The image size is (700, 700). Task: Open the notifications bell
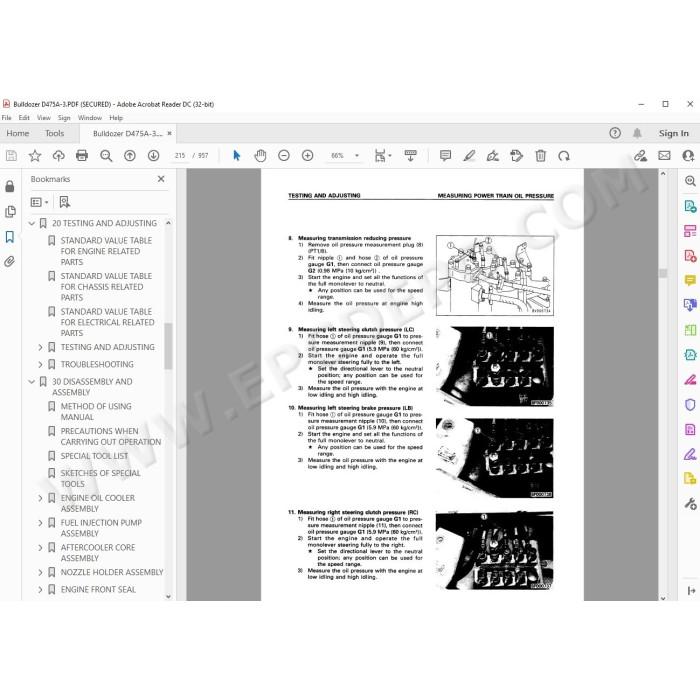tap(637, 133)
